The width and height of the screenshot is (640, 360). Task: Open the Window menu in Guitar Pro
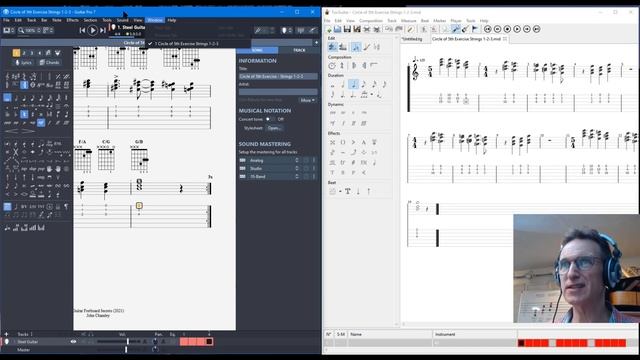click(155, 20)
